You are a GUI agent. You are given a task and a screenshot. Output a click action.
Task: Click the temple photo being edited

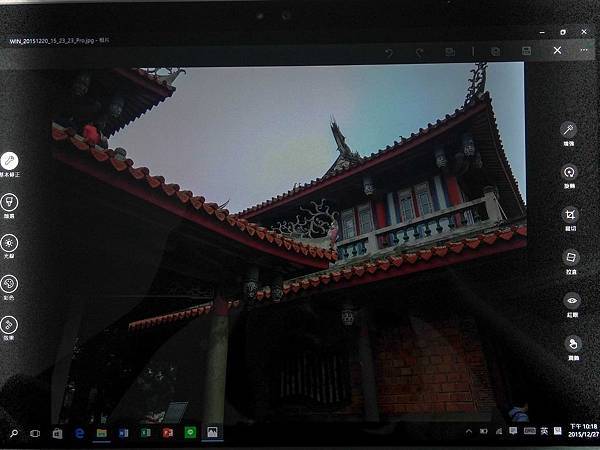point(289,243)
